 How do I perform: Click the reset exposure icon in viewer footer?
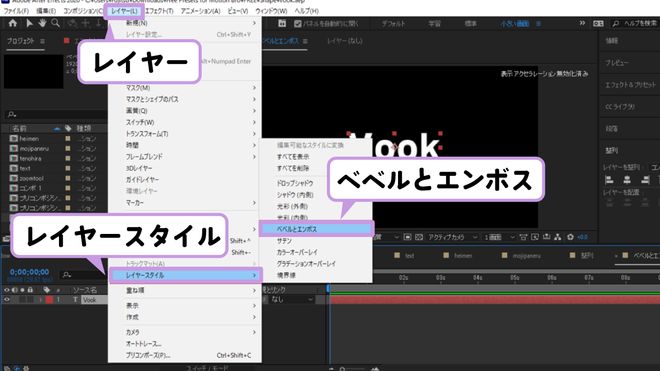point(570,237)
